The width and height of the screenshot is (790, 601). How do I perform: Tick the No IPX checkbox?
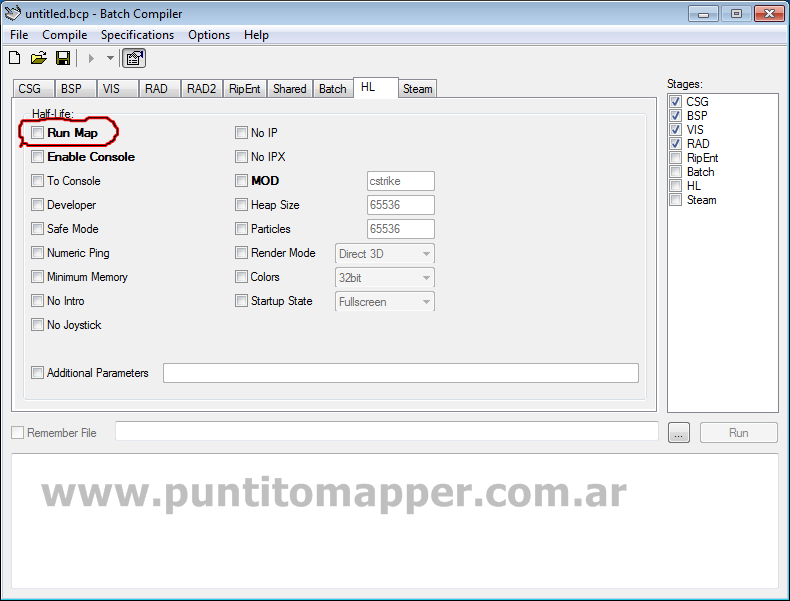coord(241,157)
